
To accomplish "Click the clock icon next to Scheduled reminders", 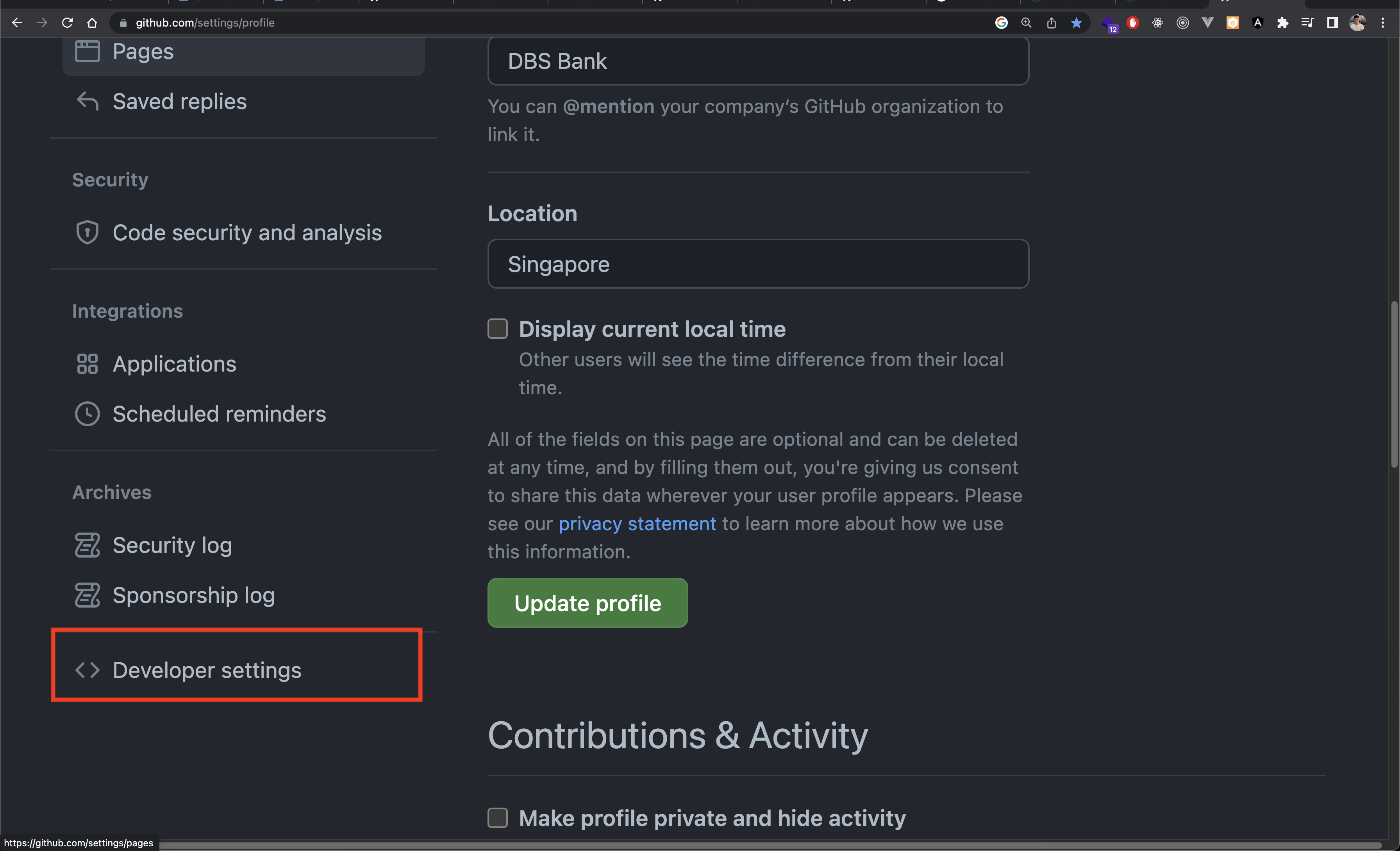I will 87,413.
